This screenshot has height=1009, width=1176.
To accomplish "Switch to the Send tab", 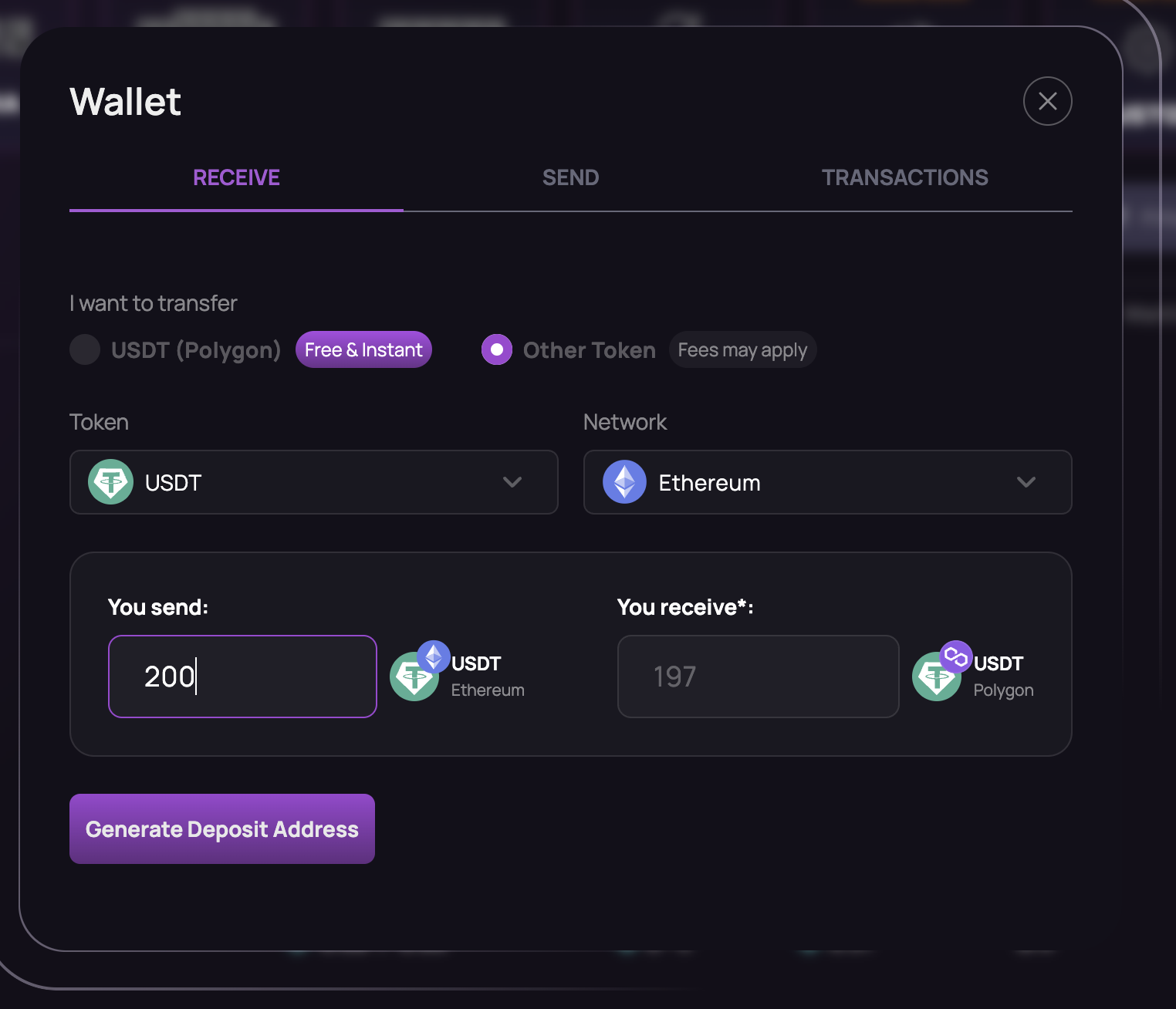I will coord(570,177).
